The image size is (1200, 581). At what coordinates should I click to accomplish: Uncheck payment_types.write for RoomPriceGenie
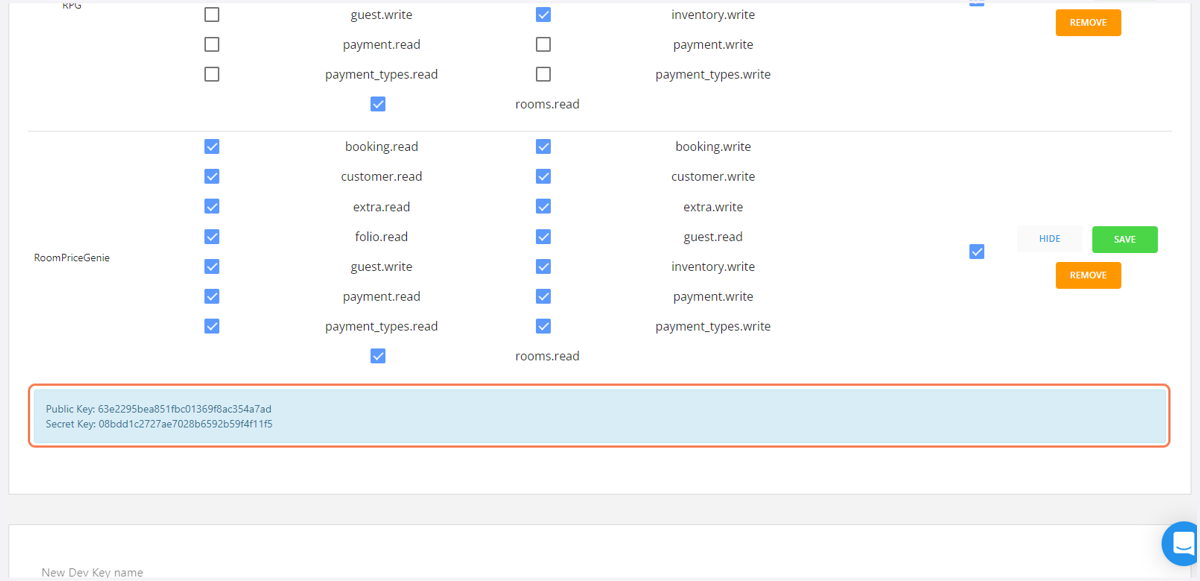(543, 326)
